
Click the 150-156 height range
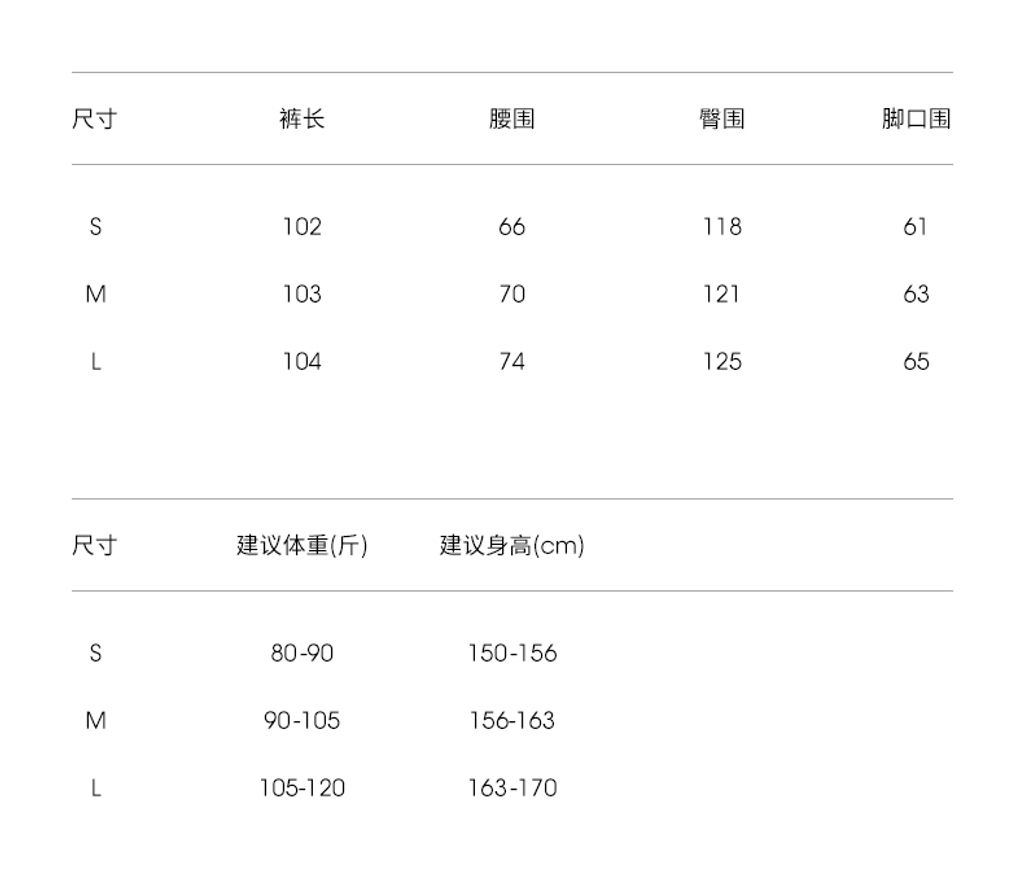(512, 653)
